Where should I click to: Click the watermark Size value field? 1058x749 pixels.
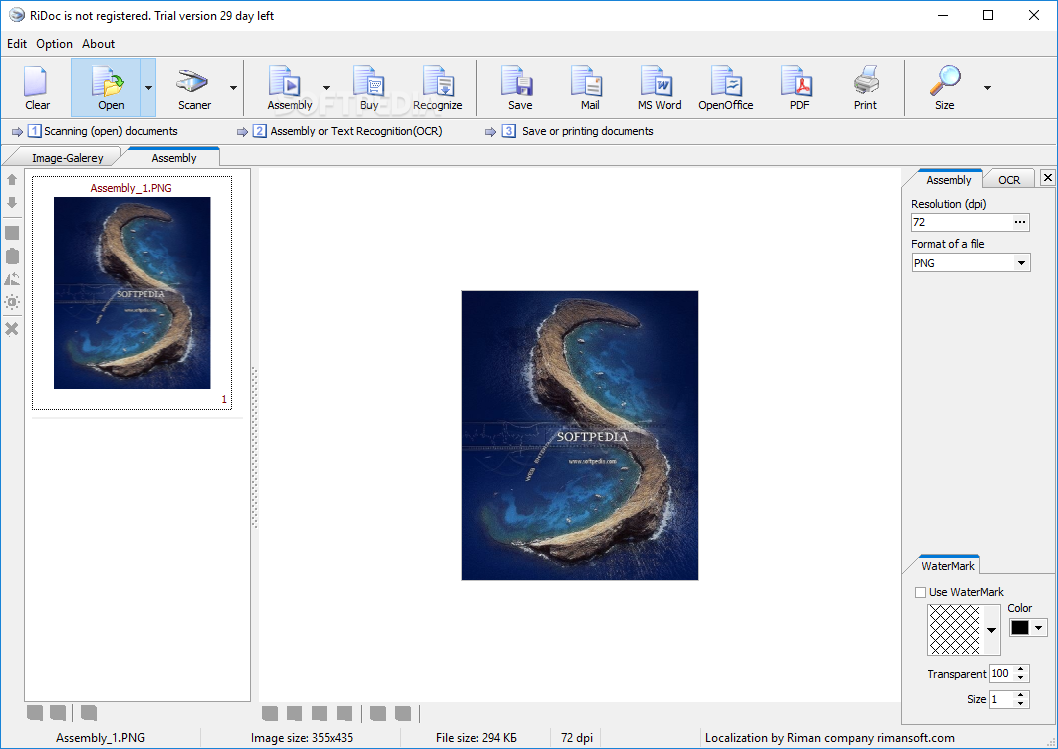[1001, 699]
